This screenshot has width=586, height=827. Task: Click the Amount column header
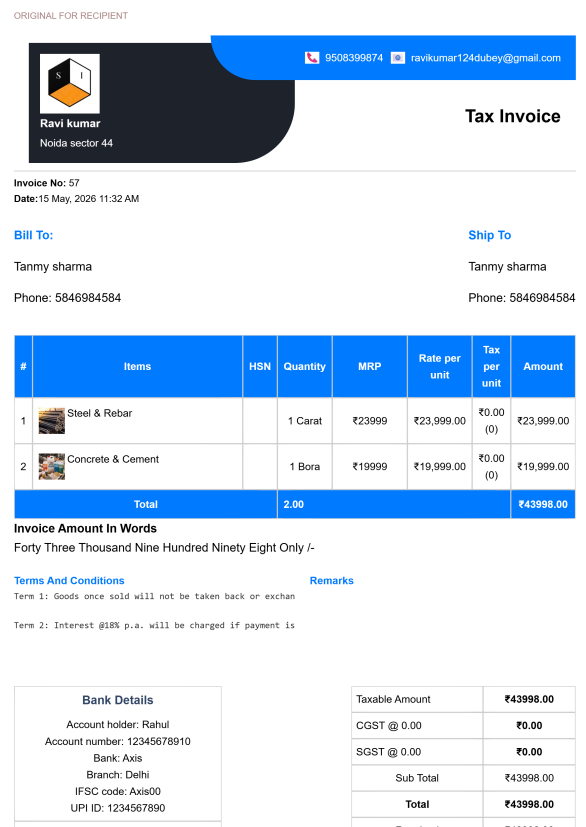[x=543, y=367]
